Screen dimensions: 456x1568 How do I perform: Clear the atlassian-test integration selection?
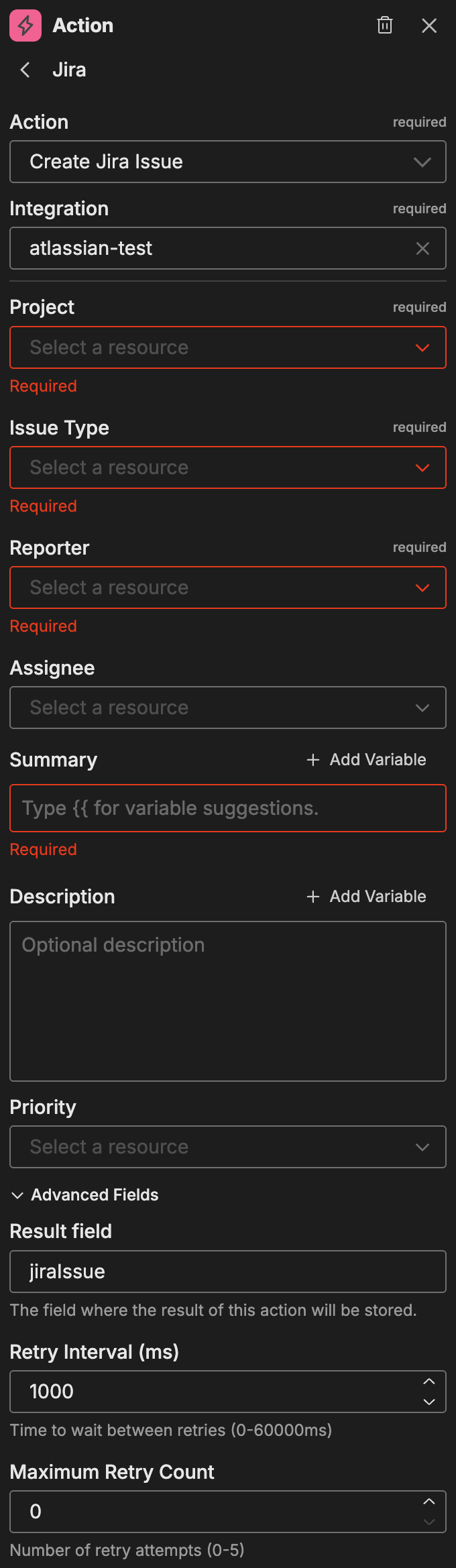coord(422,248)
